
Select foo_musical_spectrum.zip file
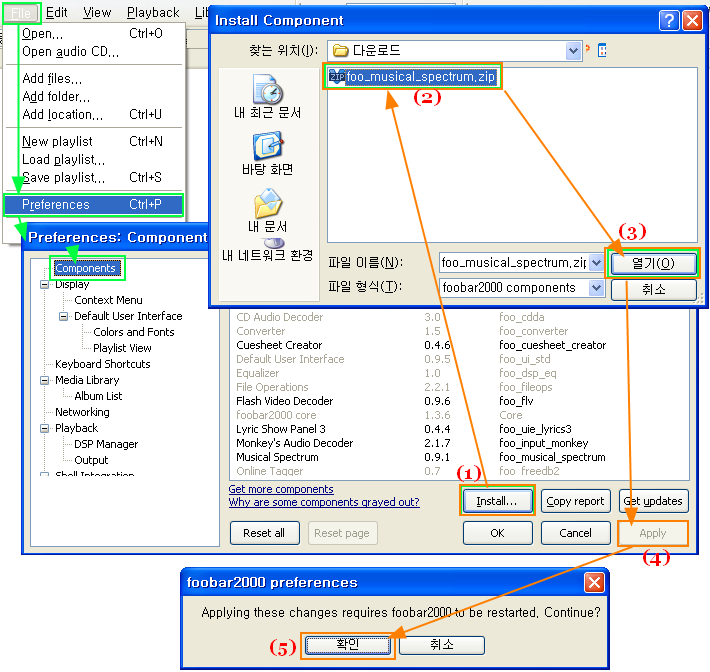[x=413, y=77]
